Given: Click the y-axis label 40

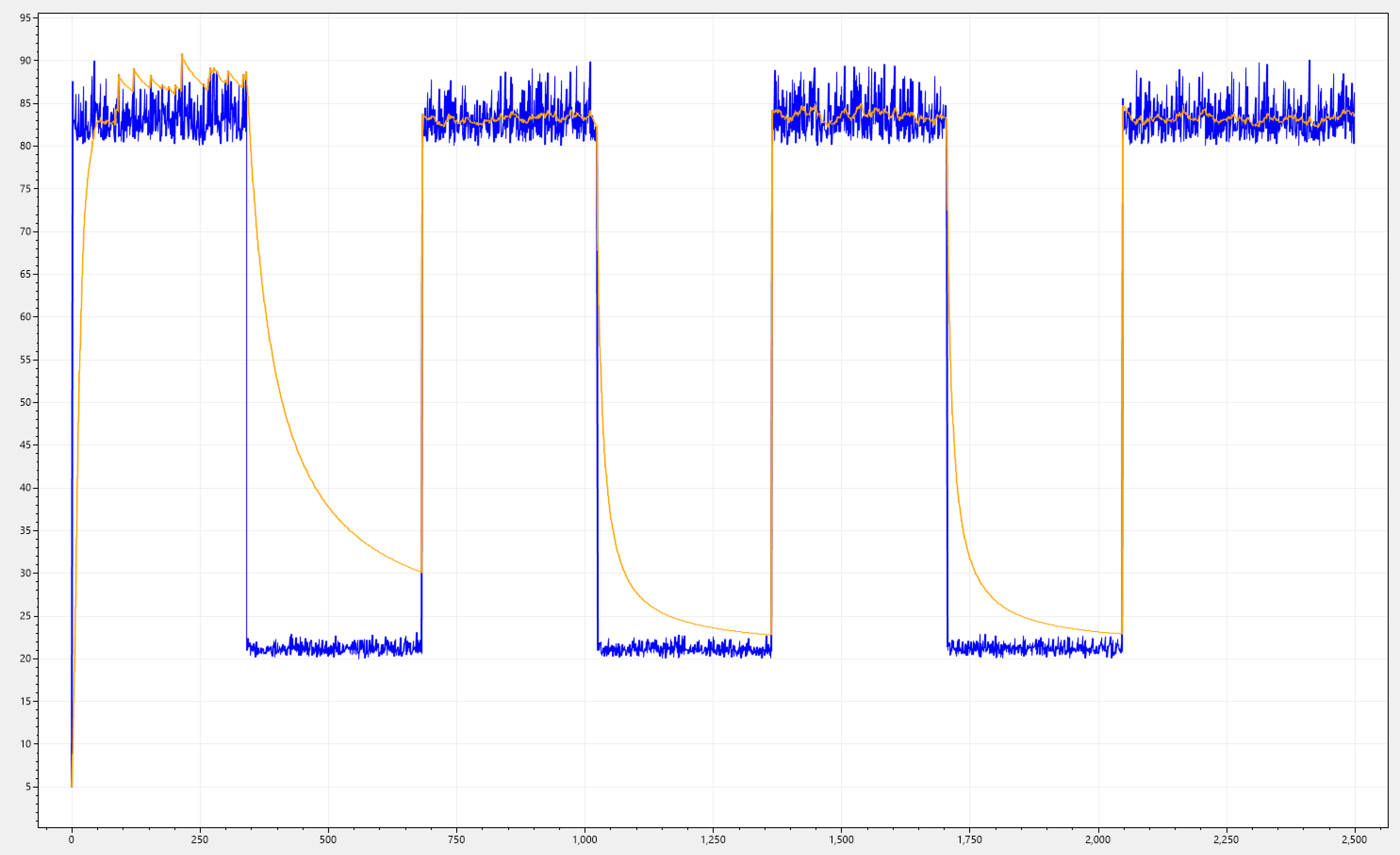Looking at the screenshot, I should tap(25, 488).
